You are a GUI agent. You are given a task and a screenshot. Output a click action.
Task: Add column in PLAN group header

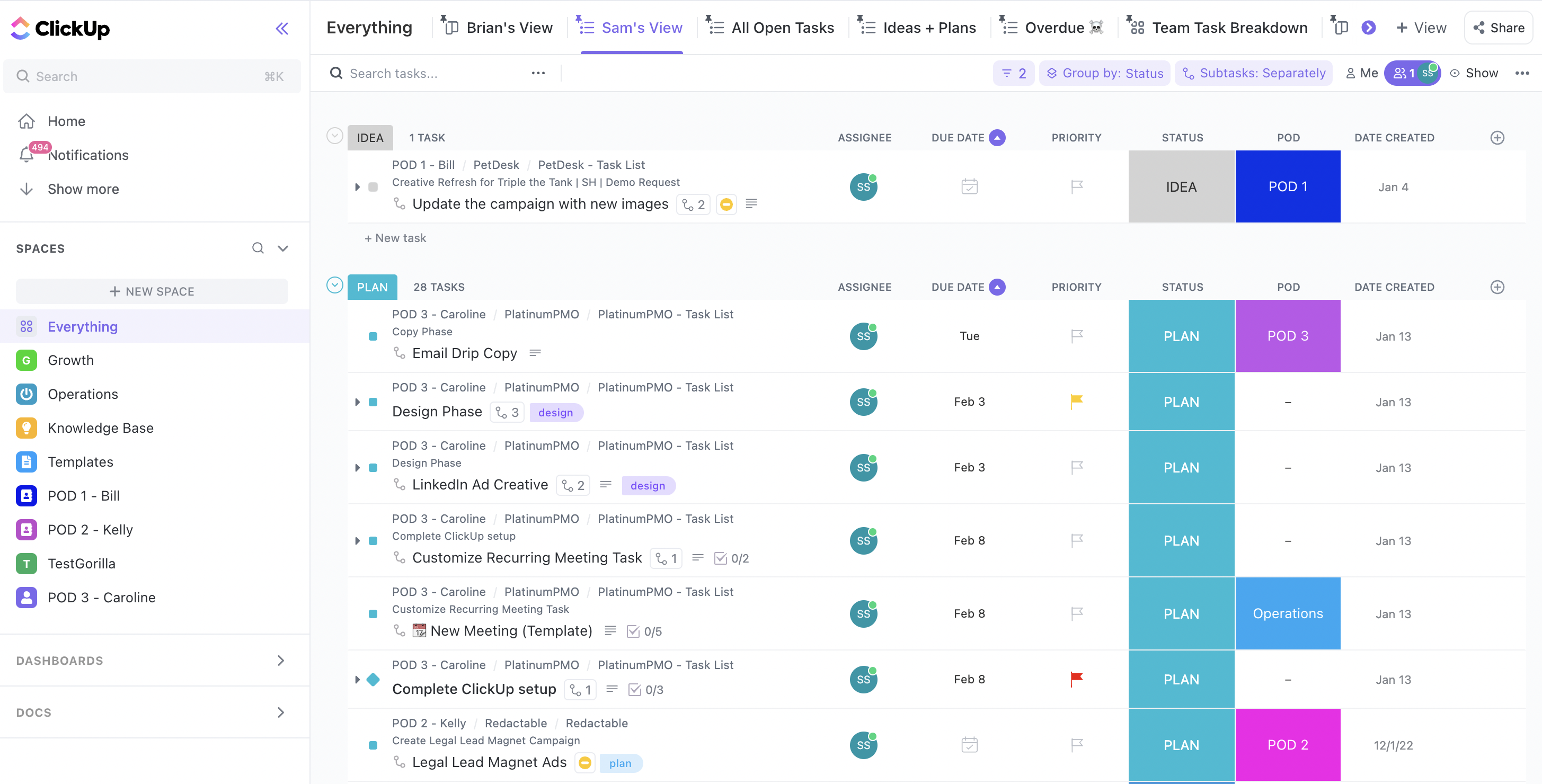[x=1497, y=287]
